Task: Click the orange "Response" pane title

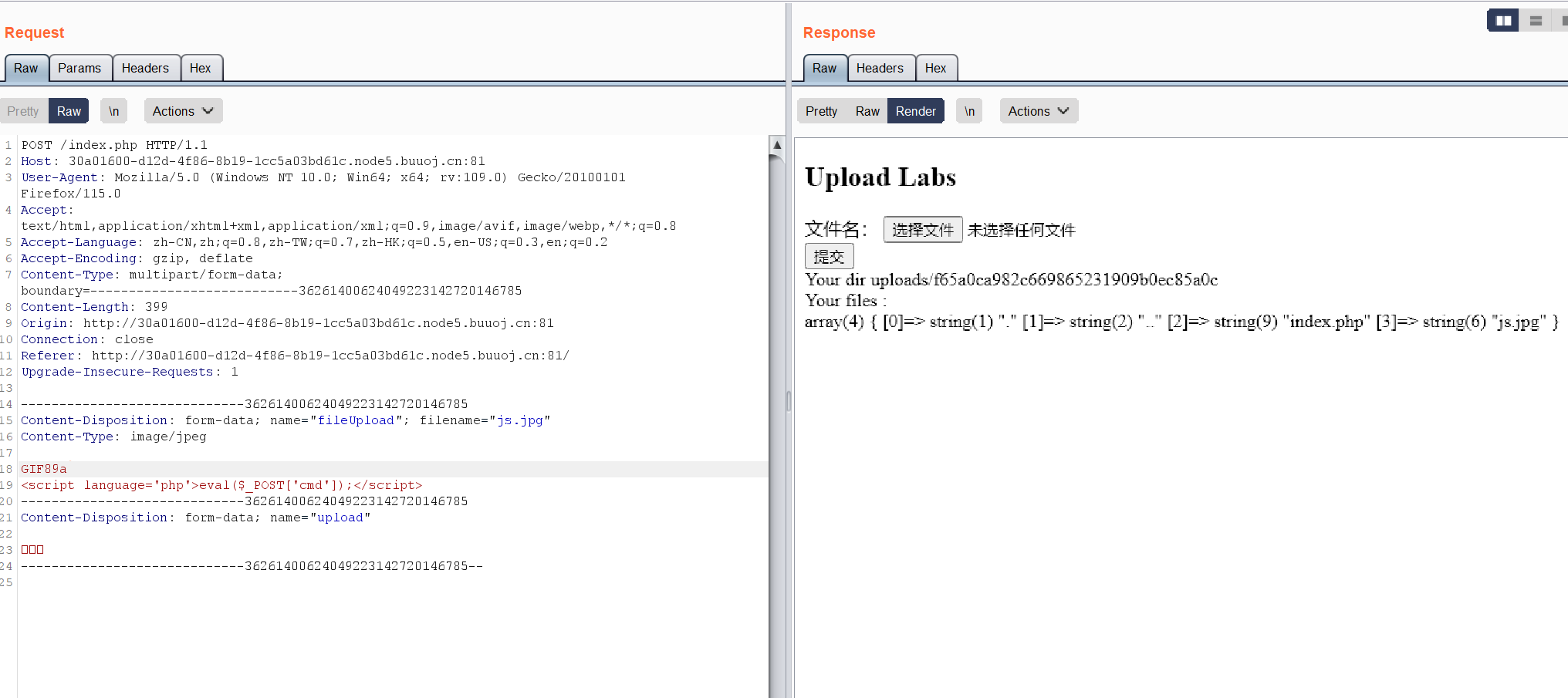Action: 840,32
